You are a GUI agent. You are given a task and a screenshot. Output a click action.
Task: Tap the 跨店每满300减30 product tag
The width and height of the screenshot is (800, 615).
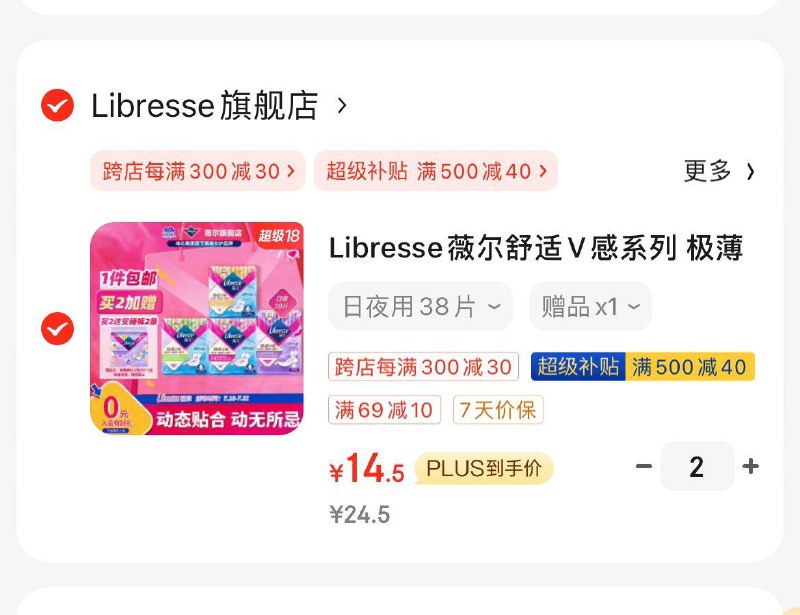pyautogui.click(x=423, y=366)
